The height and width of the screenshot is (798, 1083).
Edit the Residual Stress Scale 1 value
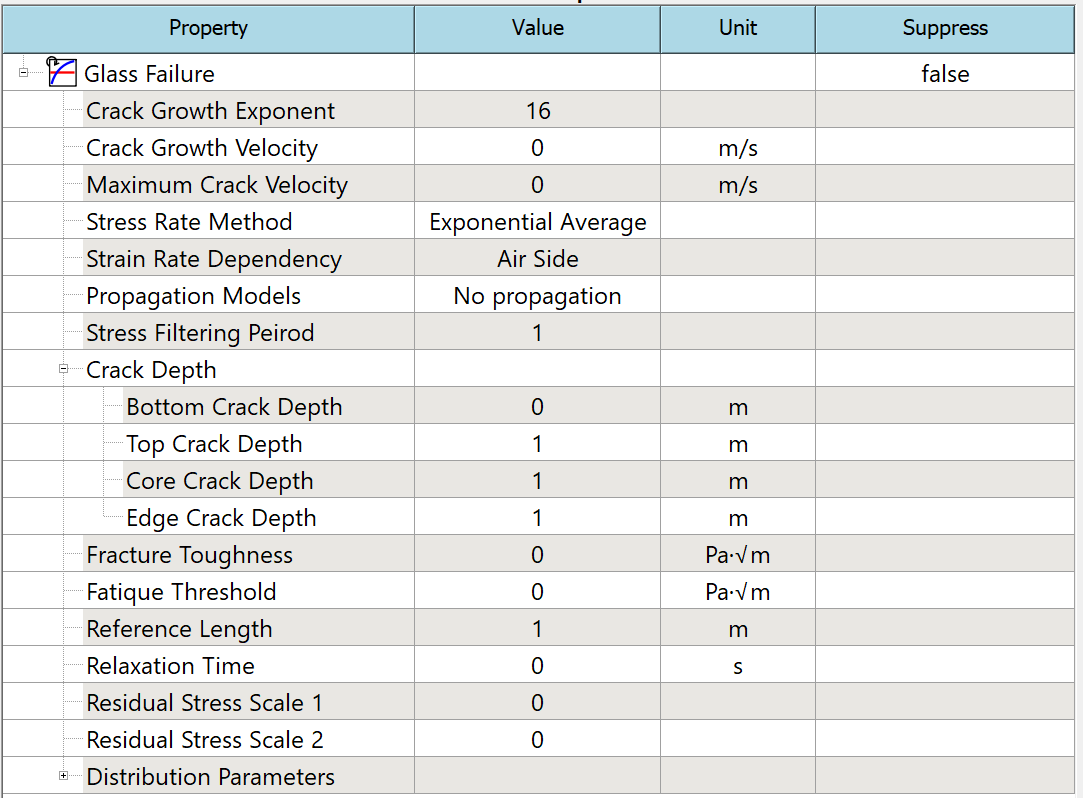coord(537,701)
